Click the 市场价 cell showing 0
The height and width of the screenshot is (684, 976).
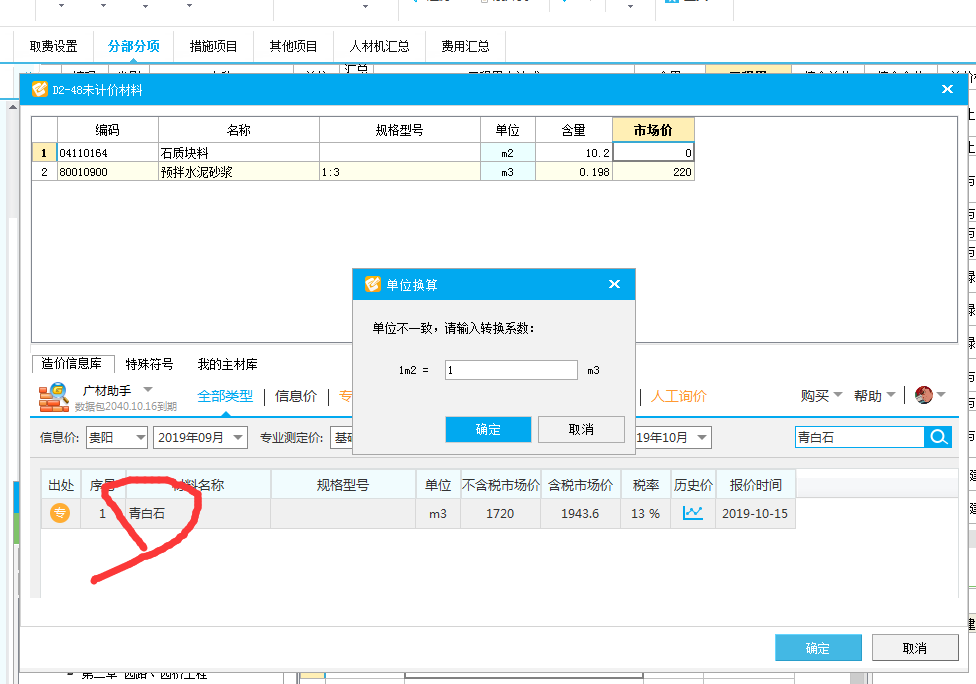coord(653,152)
